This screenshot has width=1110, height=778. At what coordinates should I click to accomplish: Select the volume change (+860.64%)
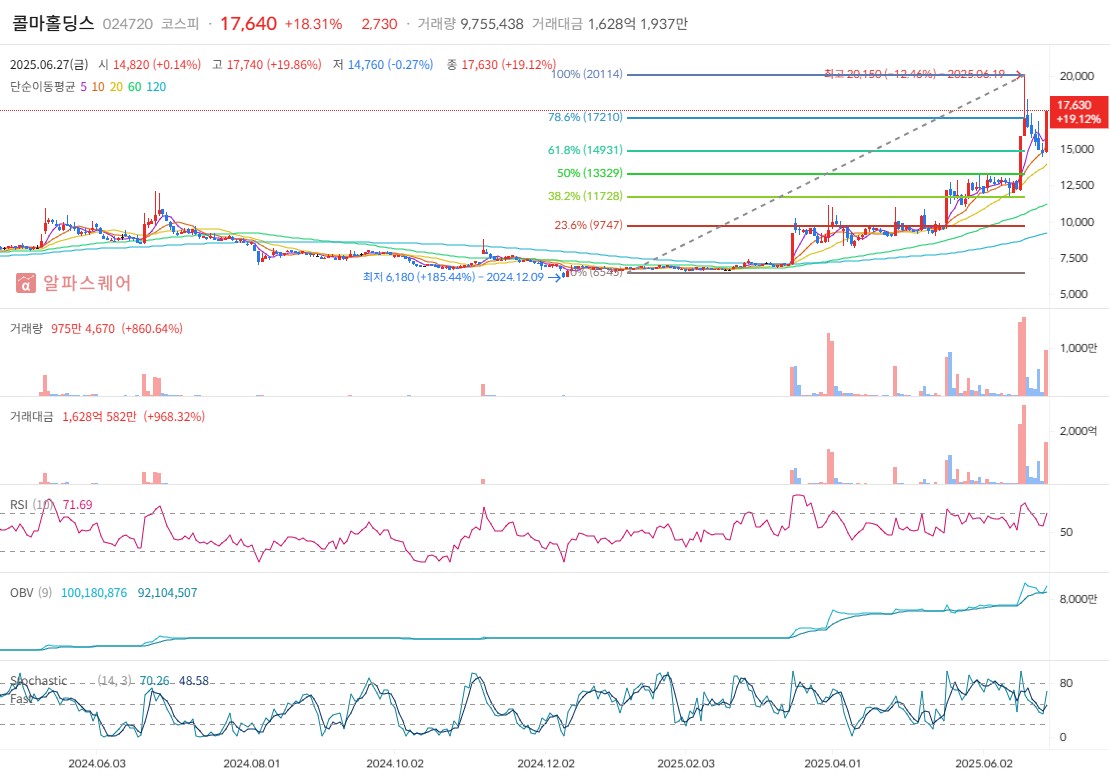pos(152,328)
